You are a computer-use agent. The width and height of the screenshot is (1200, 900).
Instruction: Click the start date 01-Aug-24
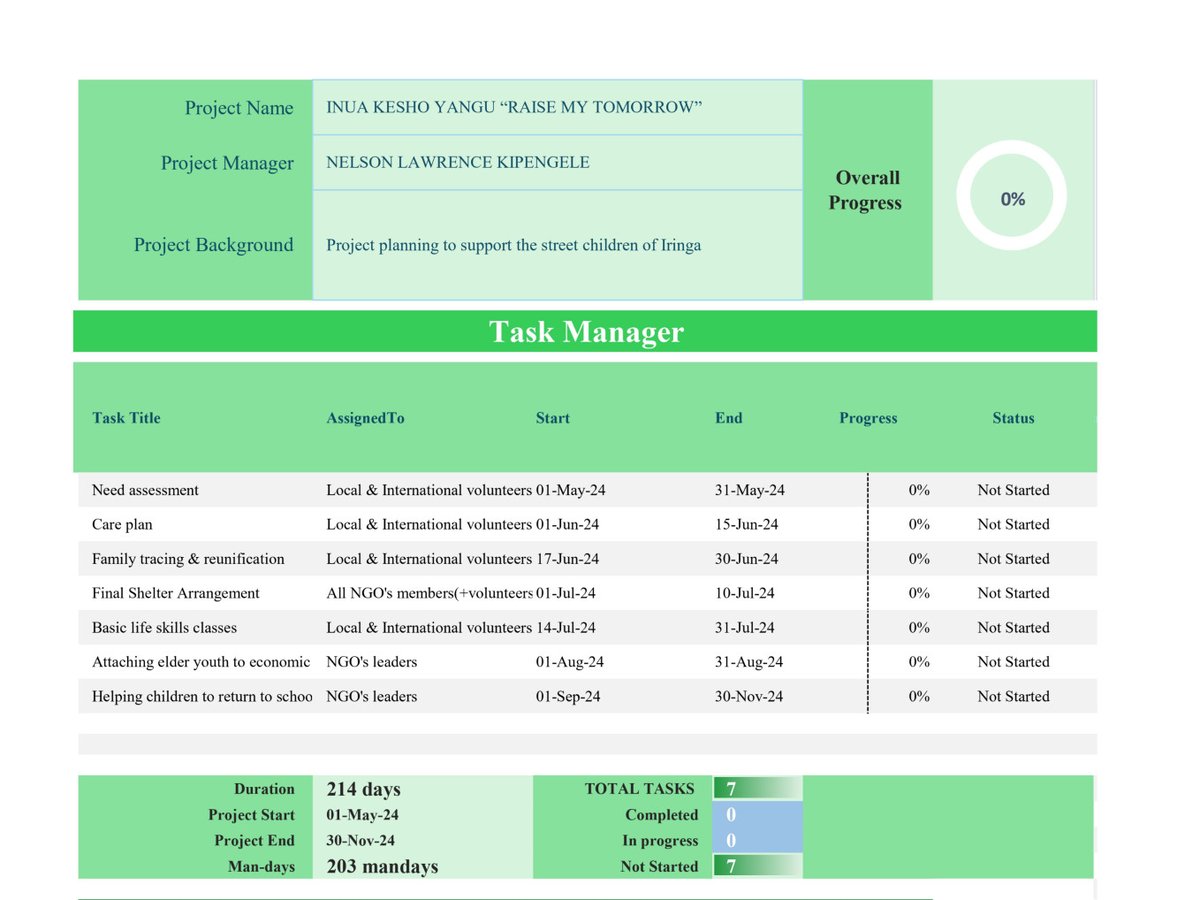569,662
